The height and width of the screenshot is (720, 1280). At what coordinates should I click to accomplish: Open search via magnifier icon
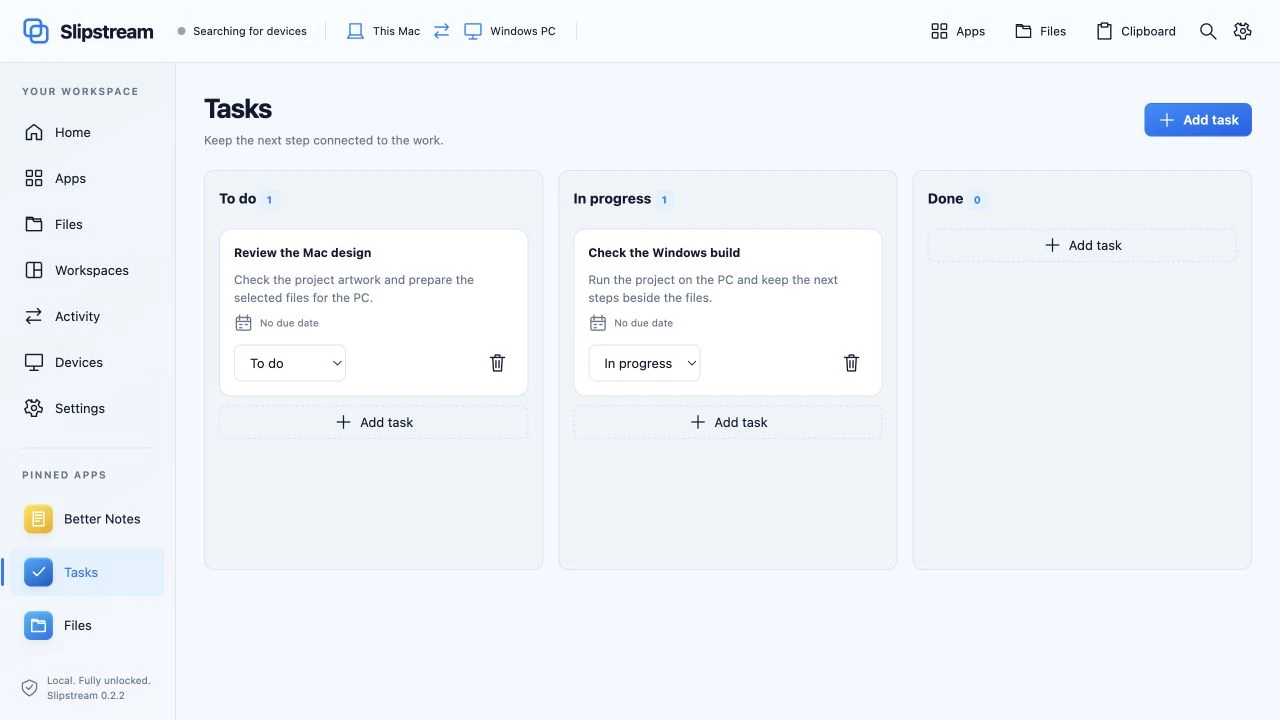(1208, 31)
